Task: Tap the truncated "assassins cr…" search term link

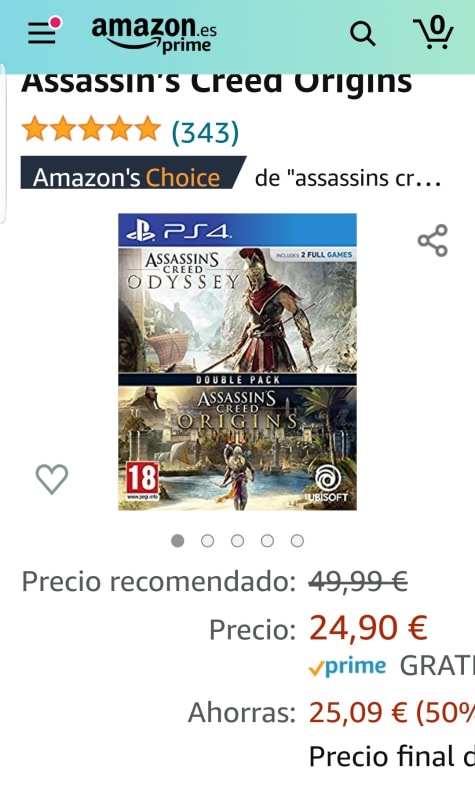Action: (348, 178)
